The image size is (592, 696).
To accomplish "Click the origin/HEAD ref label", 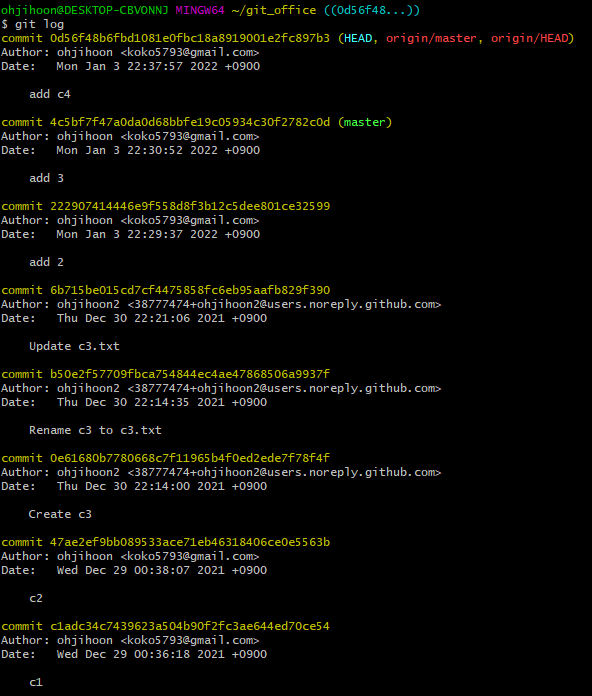I will (x=529, y=39).
